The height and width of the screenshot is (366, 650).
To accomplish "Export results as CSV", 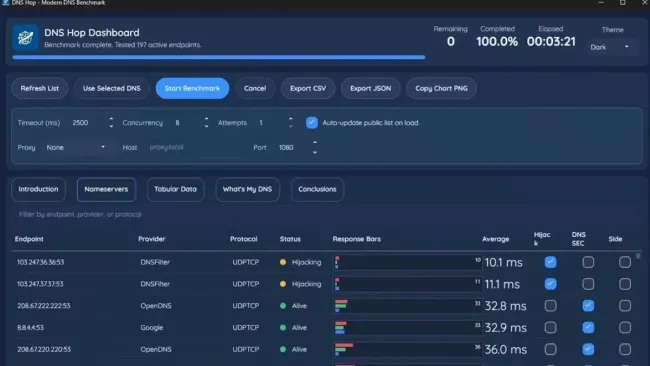I will pyautogui.click(x=308, y=88).
